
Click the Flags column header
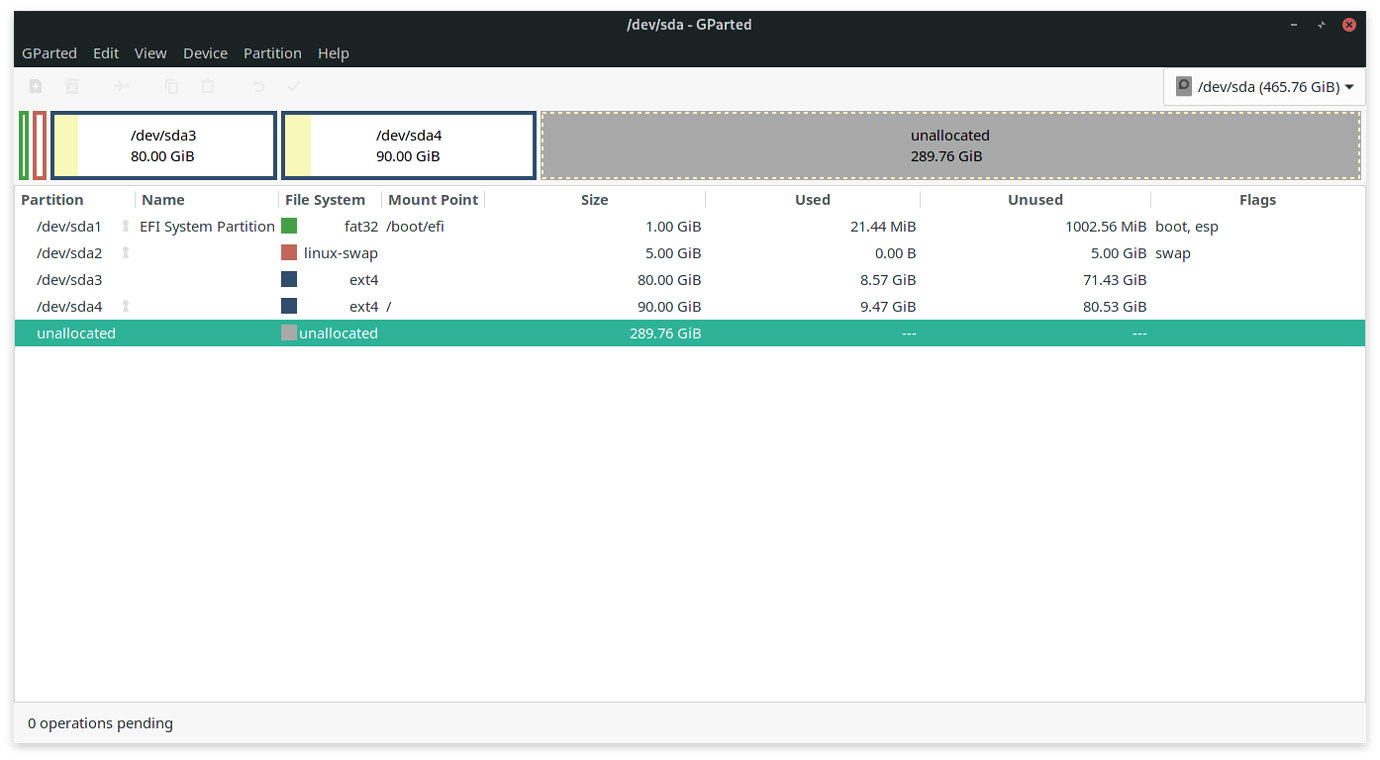1257,200
